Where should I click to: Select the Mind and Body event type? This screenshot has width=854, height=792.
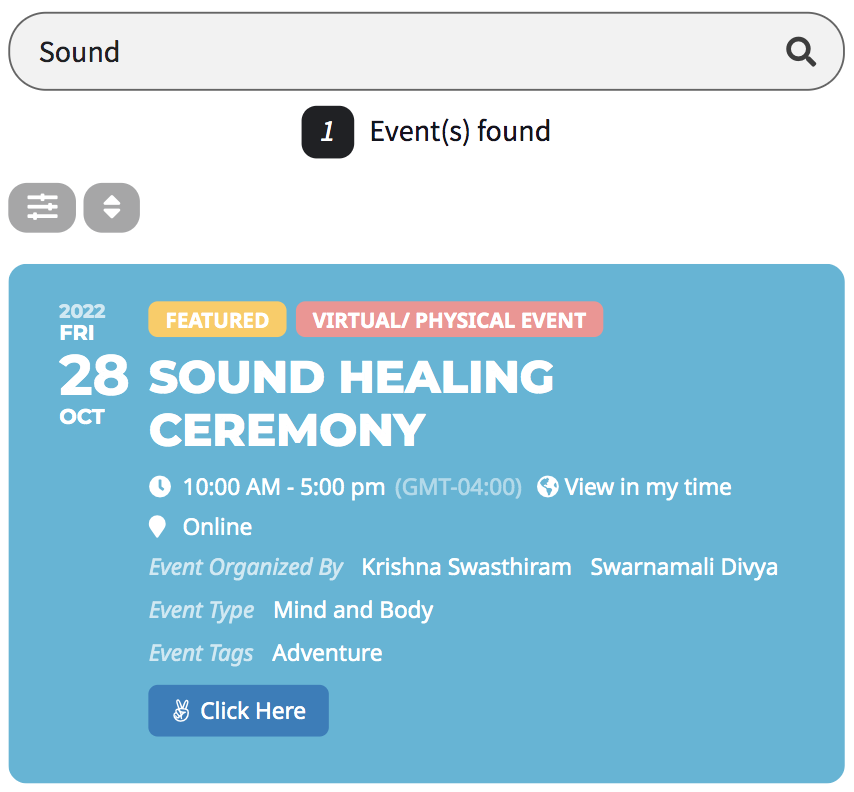pyautogui.click(x=353, y=609)
